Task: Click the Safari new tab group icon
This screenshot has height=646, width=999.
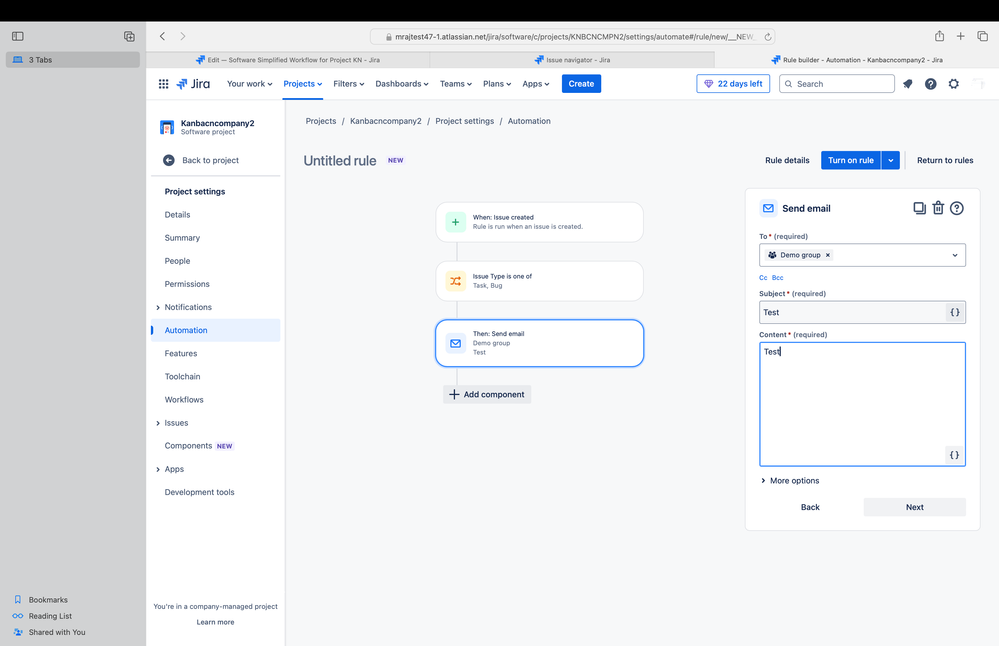Action: 129,36
